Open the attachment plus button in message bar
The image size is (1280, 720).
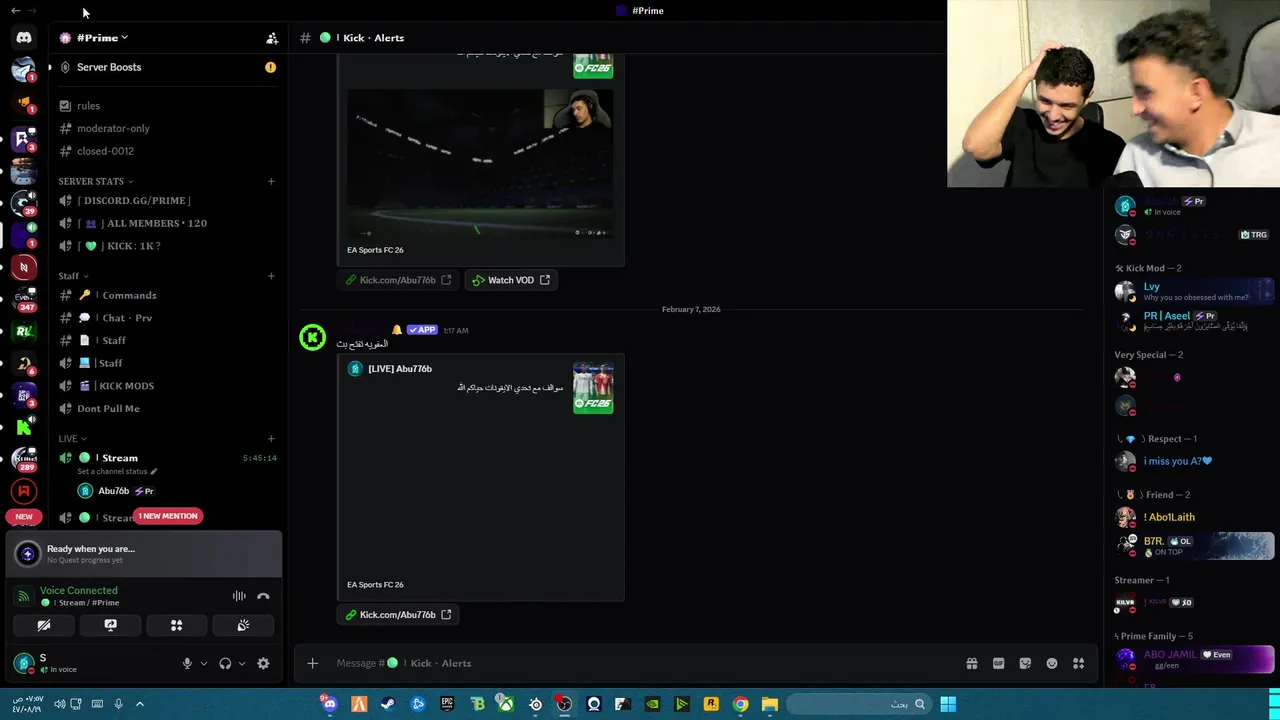coord(312,663)
